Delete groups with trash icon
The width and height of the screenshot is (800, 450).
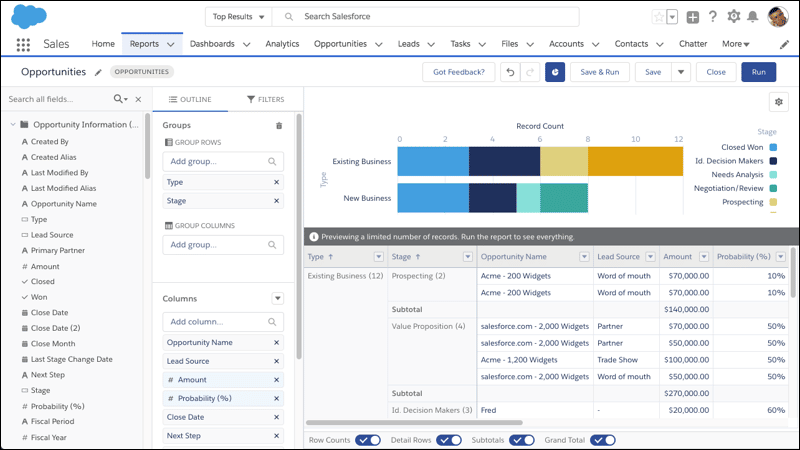click(279, 126)
